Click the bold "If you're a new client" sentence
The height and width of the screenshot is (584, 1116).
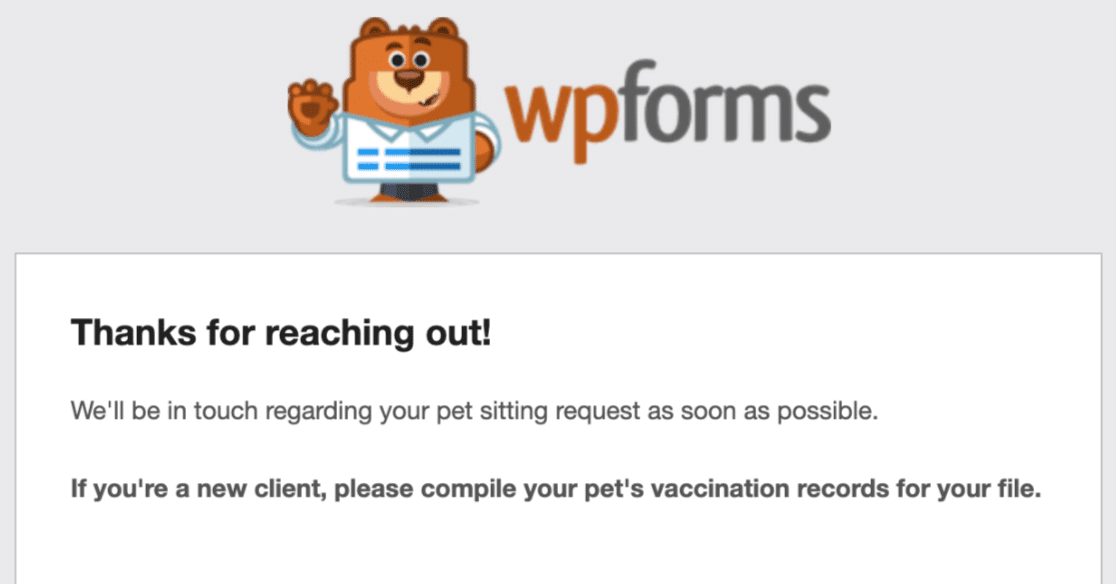[x=555, y=489]
